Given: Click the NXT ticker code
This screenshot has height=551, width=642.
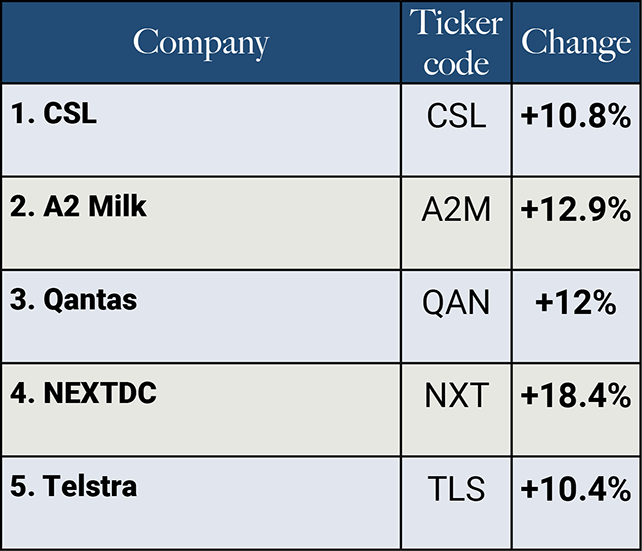Looking at the screenshot, I should [456, 396].
